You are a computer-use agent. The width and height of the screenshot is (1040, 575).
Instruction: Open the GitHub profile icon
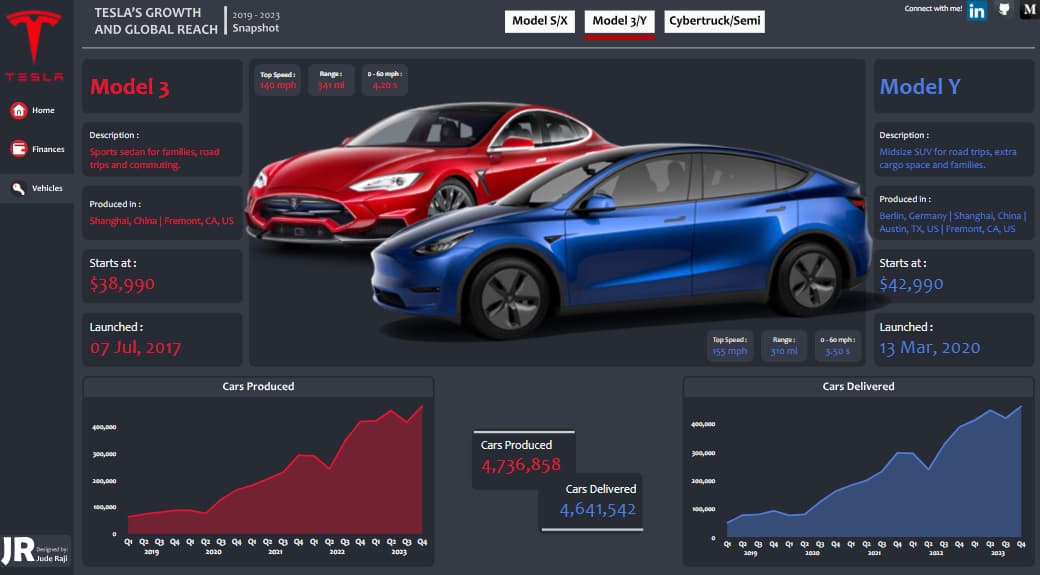click(x=1004, y=9)
